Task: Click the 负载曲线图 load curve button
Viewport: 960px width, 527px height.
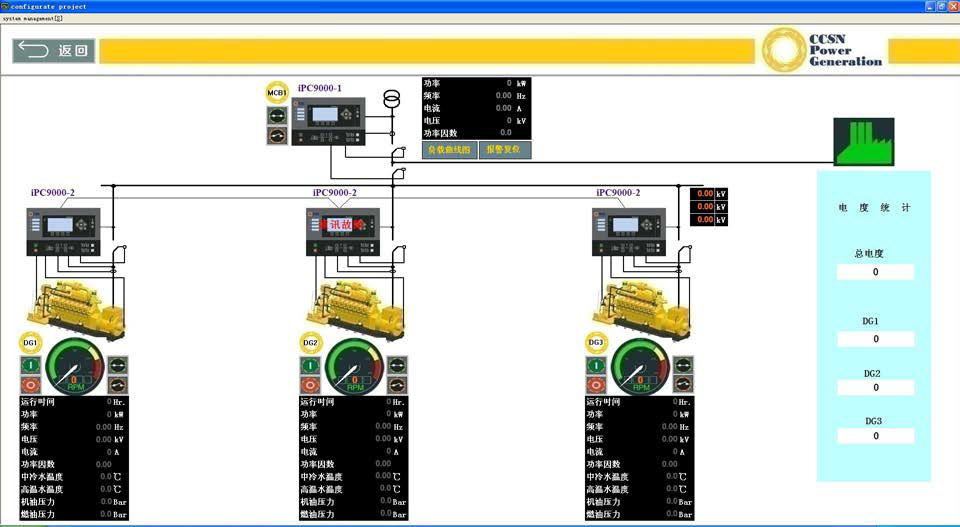Action: pos(448,150)
